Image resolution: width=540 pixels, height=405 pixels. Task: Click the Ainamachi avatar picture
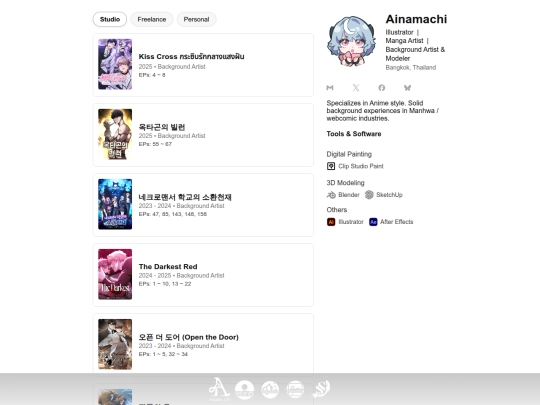click(x=351, y=41)
